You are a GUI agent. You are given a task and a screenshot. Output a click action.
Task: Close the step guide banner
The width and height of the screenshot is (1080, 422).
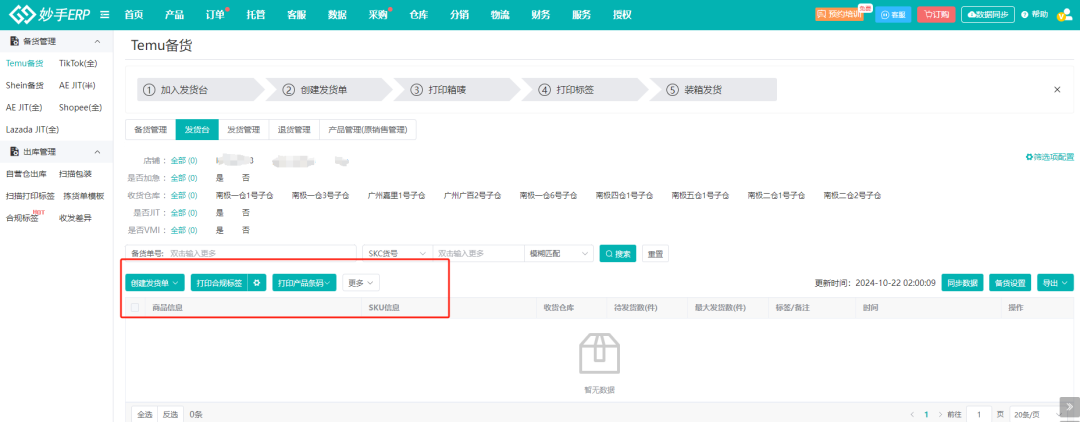(1057, 89)
